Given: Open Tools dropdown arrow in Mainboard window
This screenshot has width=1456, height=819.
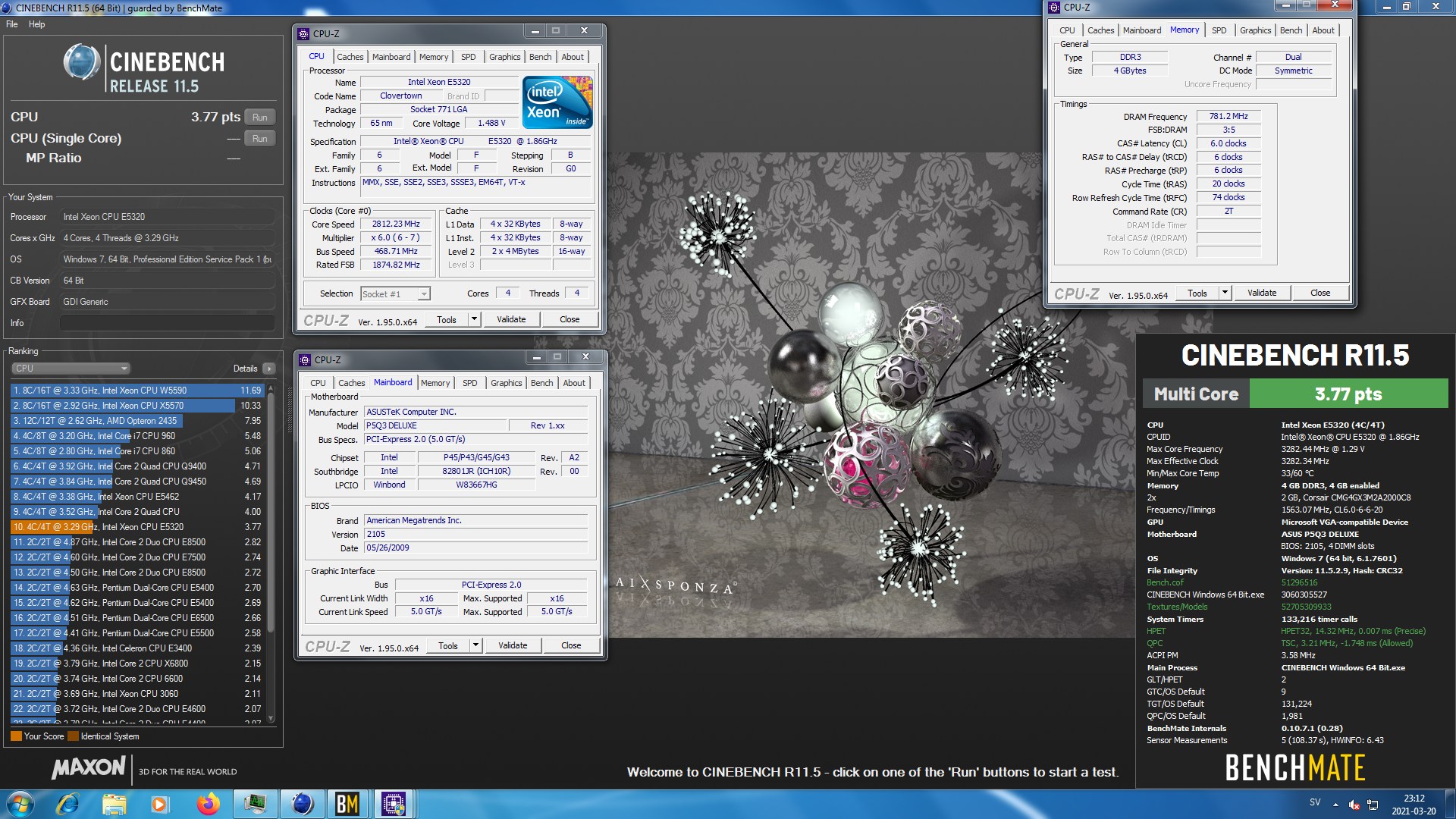Looking at the screenshot, I should 475,645.
